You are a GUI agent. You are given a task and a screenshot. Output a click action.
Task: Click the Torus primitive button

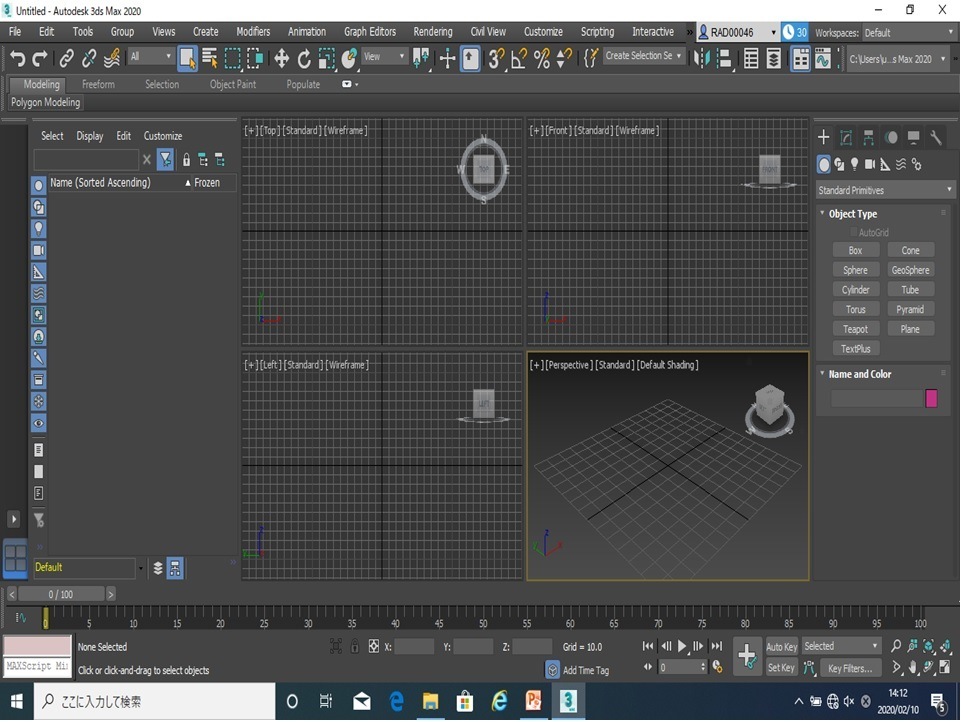pyautogui.click(x=856, y=309)
